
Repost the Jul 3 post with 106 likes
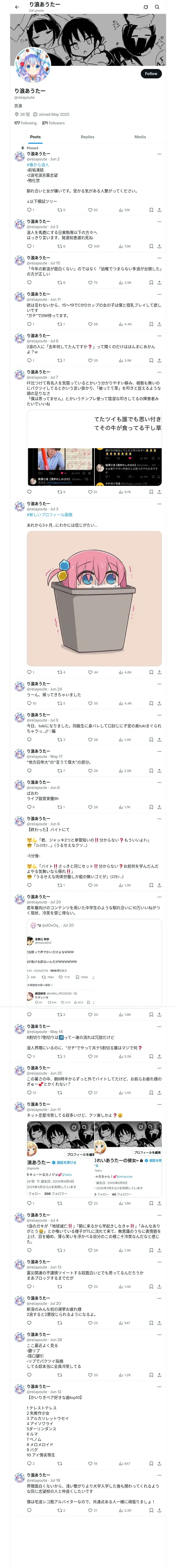(61, 246)
